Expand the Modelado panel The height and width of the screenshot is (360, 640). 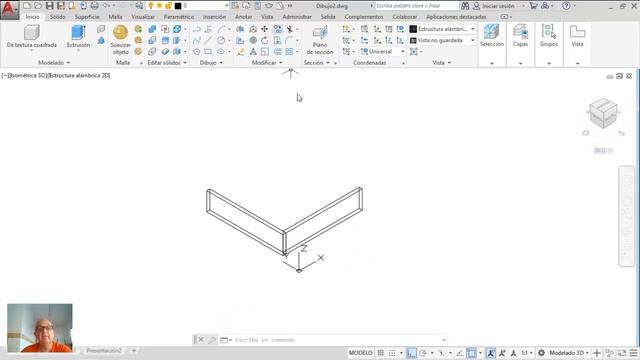point(54,62)
